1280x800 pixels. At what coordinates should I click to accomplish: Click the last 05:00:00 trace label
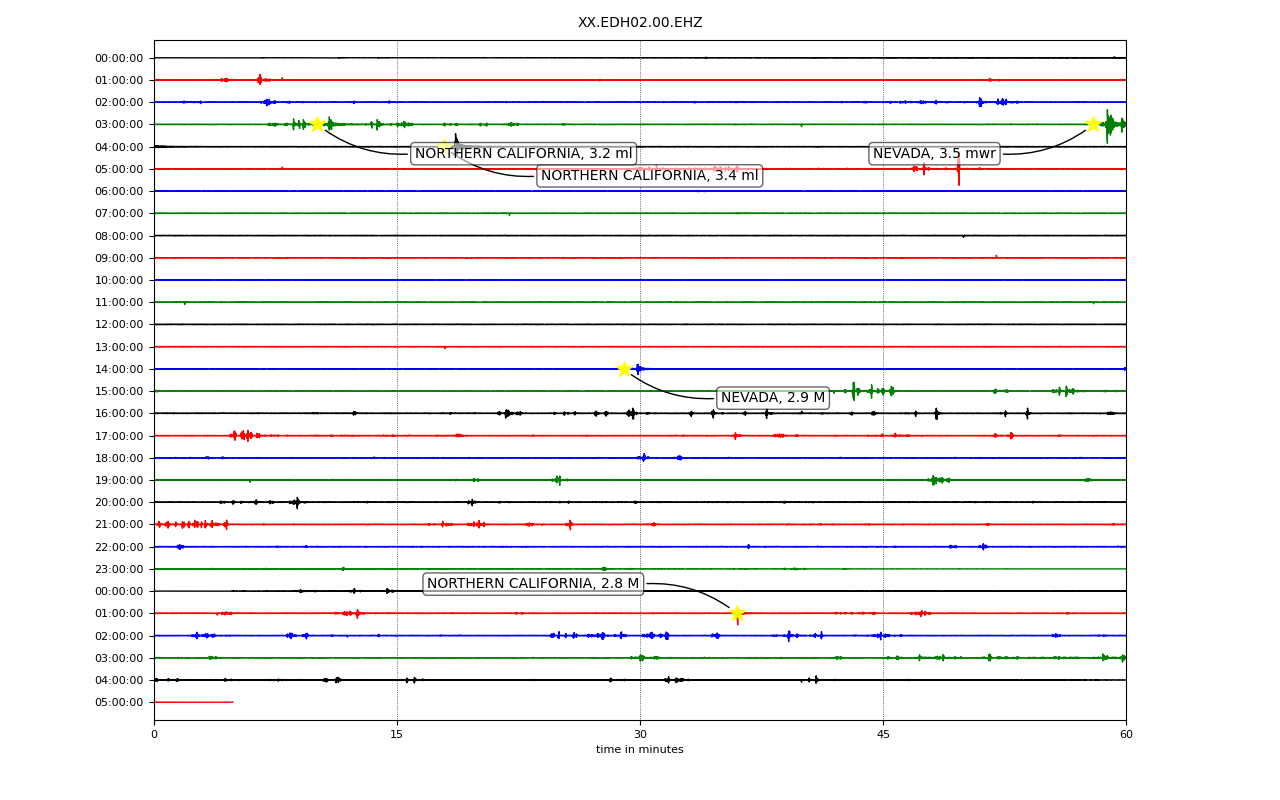[x=119, y=702]
